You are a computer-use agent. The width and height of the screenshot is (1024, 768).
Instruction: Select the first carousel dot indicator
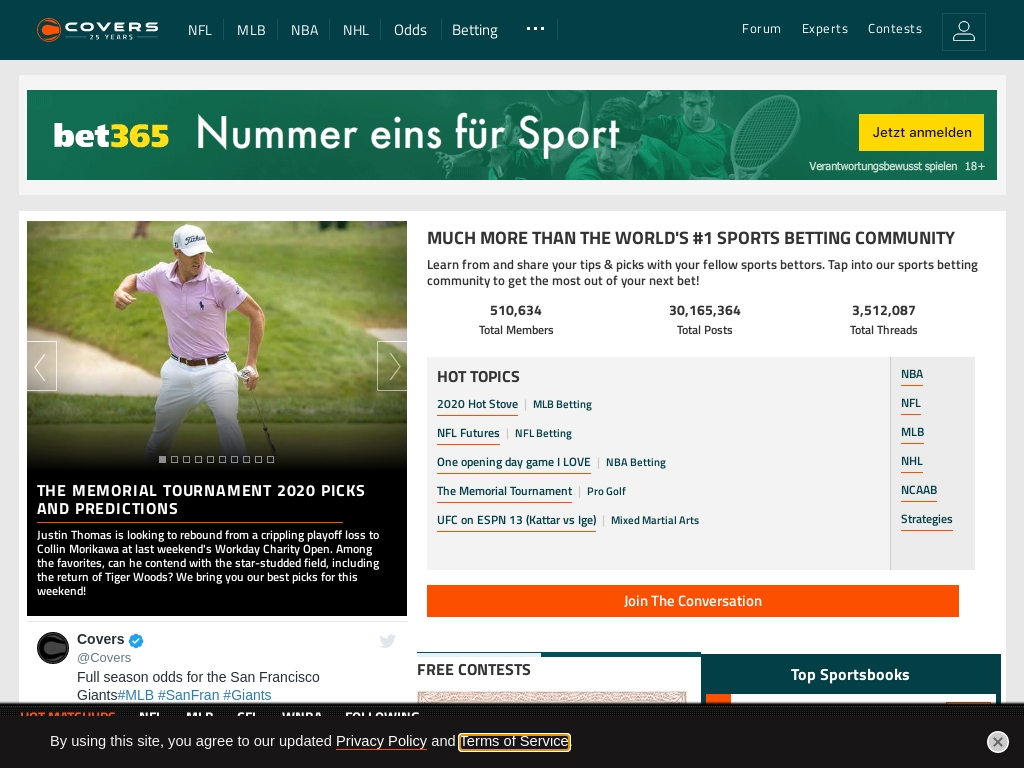click(x=163, y=459)
